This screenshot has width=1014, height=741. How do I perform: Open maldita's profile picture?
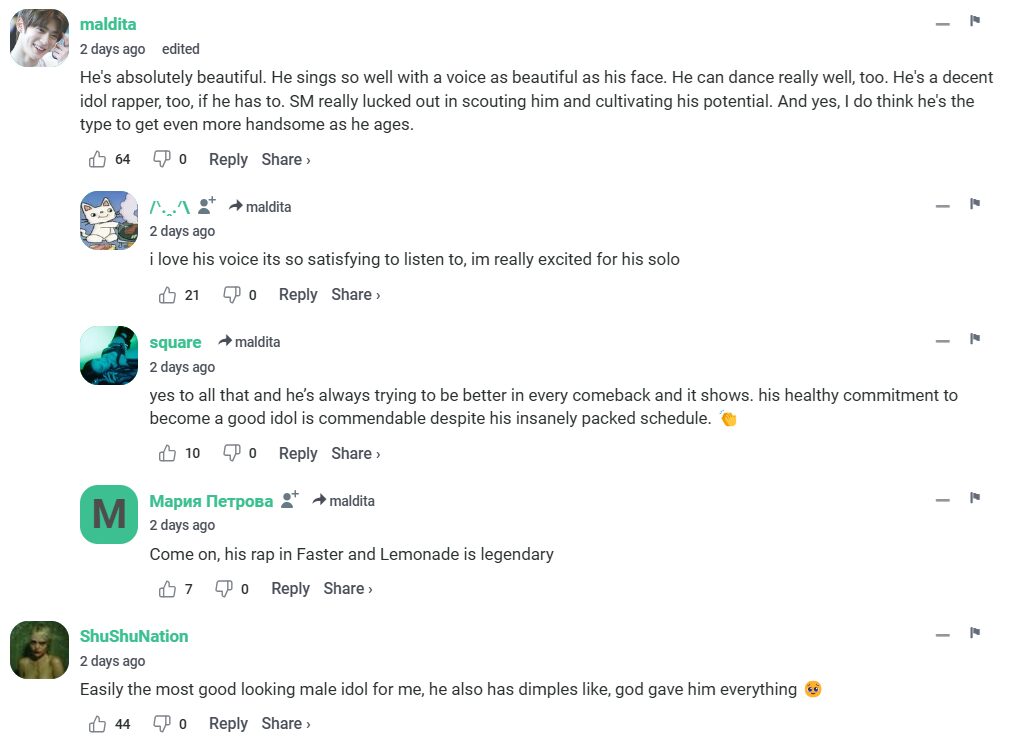(x=39, y=38)
